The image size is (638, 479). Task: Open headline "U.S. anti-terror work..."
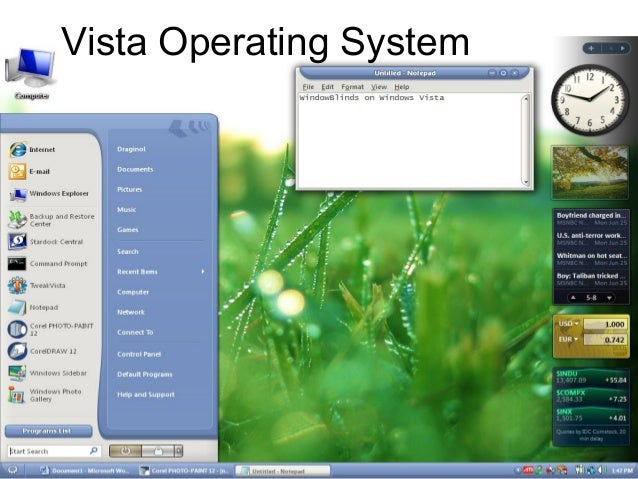(x=591, y=238)
